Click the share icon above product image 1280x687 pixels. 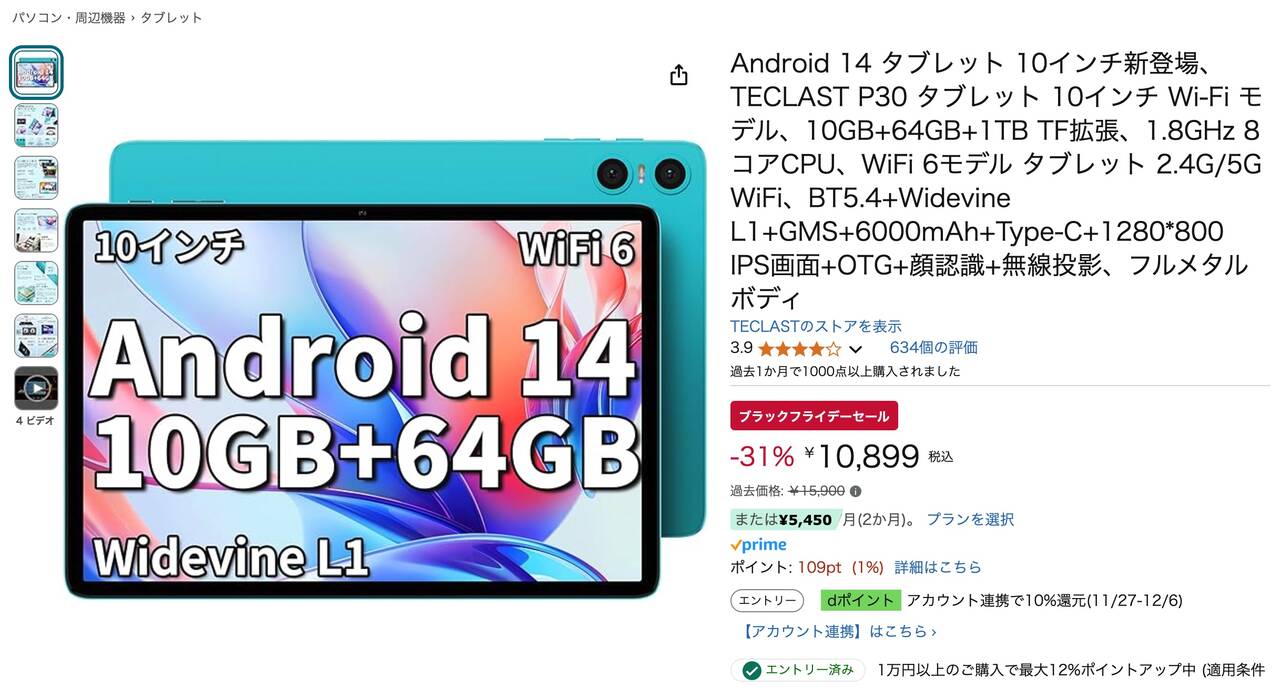click(x=679, y=75)
